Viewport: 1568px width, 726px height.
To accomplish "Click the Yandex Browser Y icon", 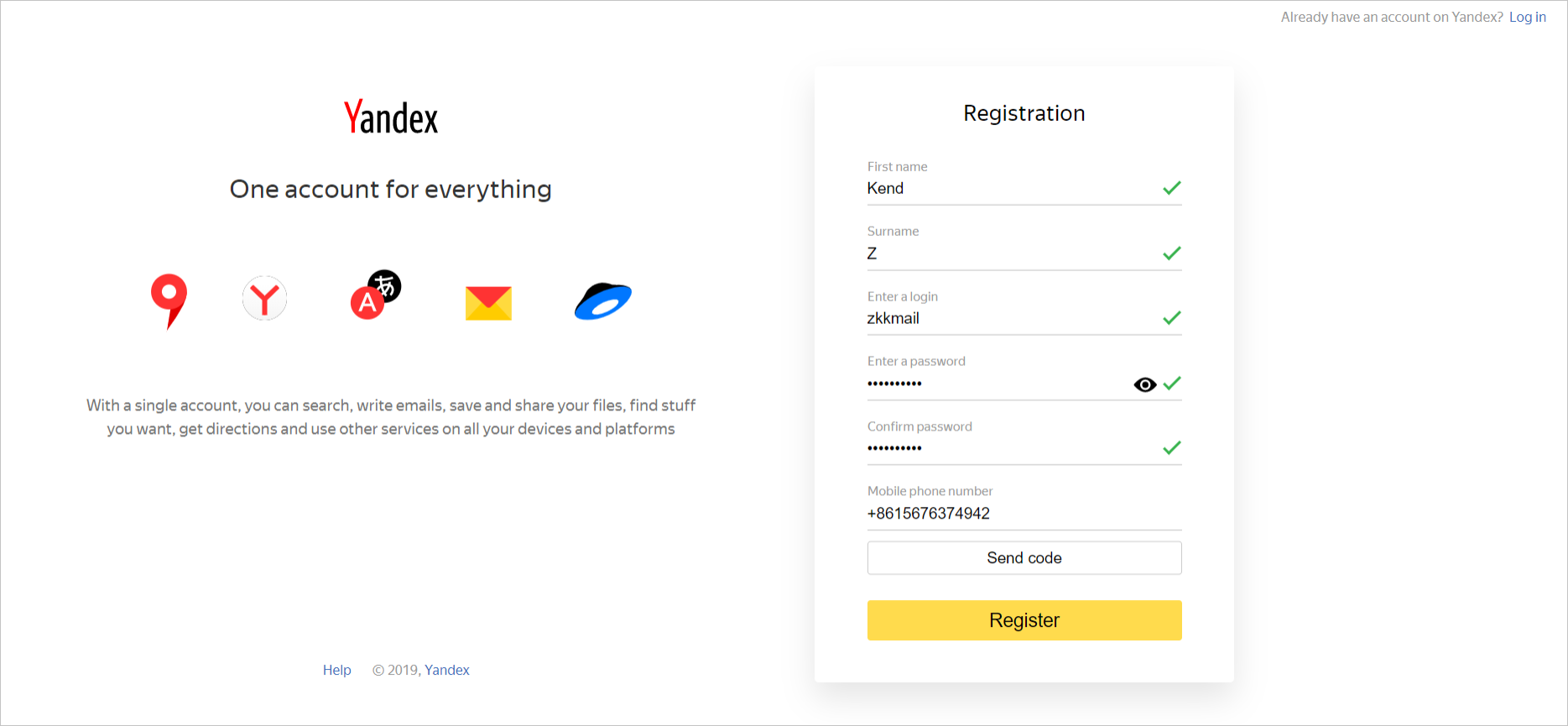I will click(264, 299).
